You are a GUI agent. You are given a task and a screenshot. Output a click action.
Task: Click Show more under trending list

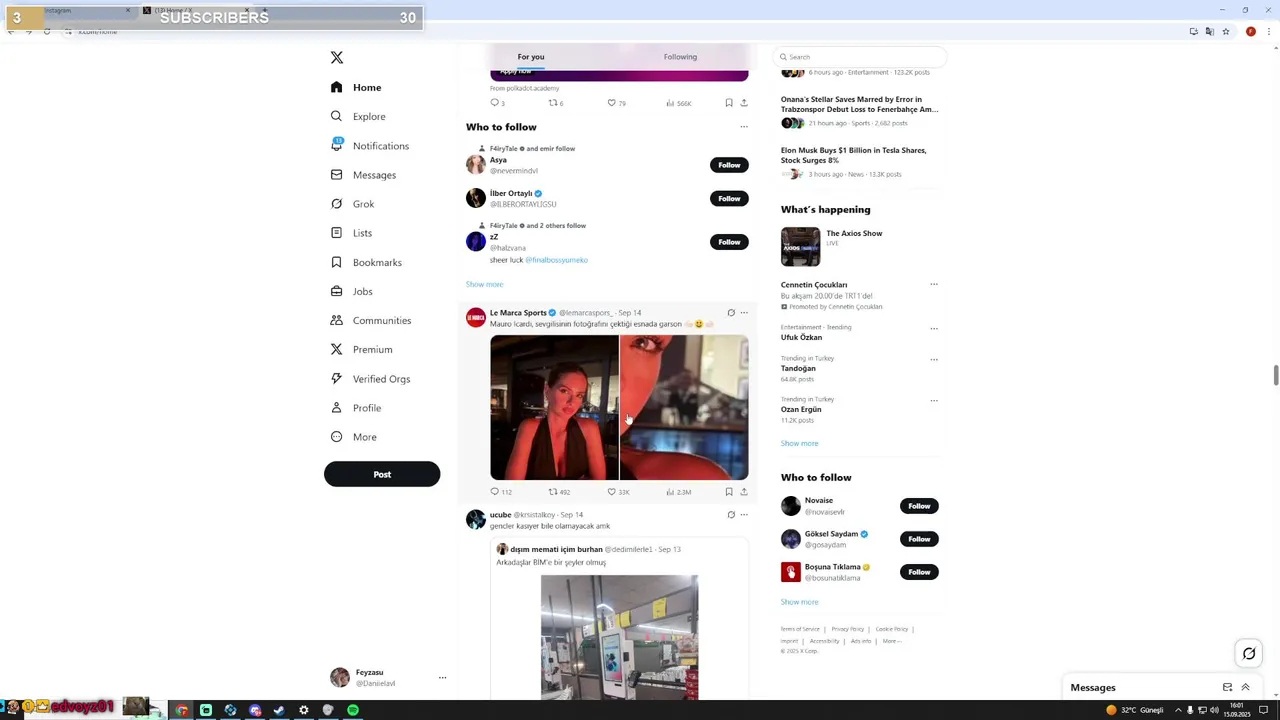pos(799,443)
